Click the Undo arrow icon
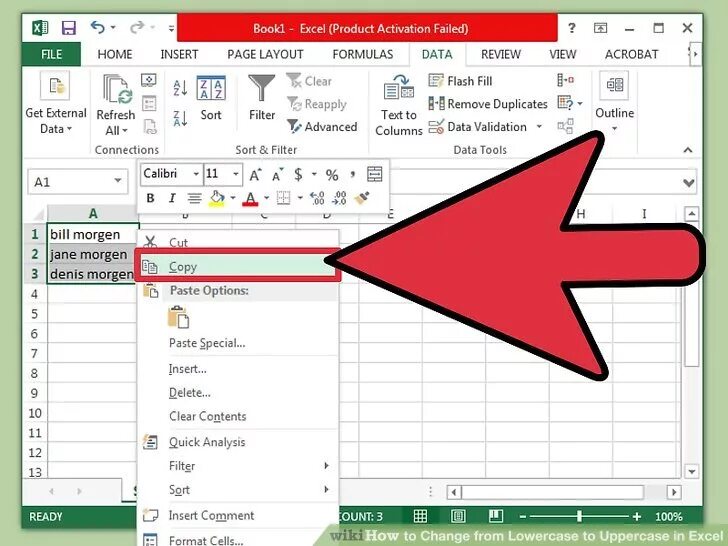Image resolution: width=728 pixels, height=546 pixels. click(x=98, y=27)
